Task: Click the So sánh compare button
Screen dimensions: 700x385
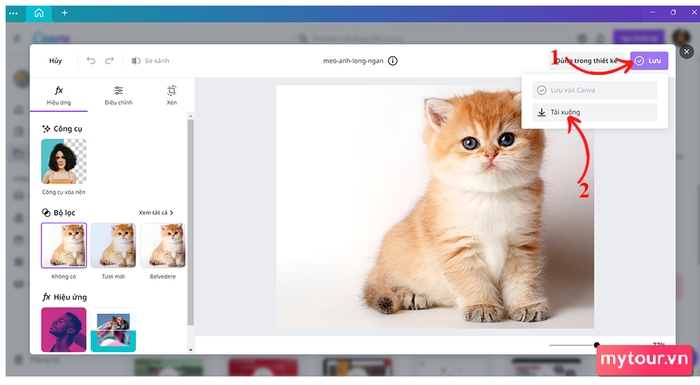Action: (x=150, y=61)
